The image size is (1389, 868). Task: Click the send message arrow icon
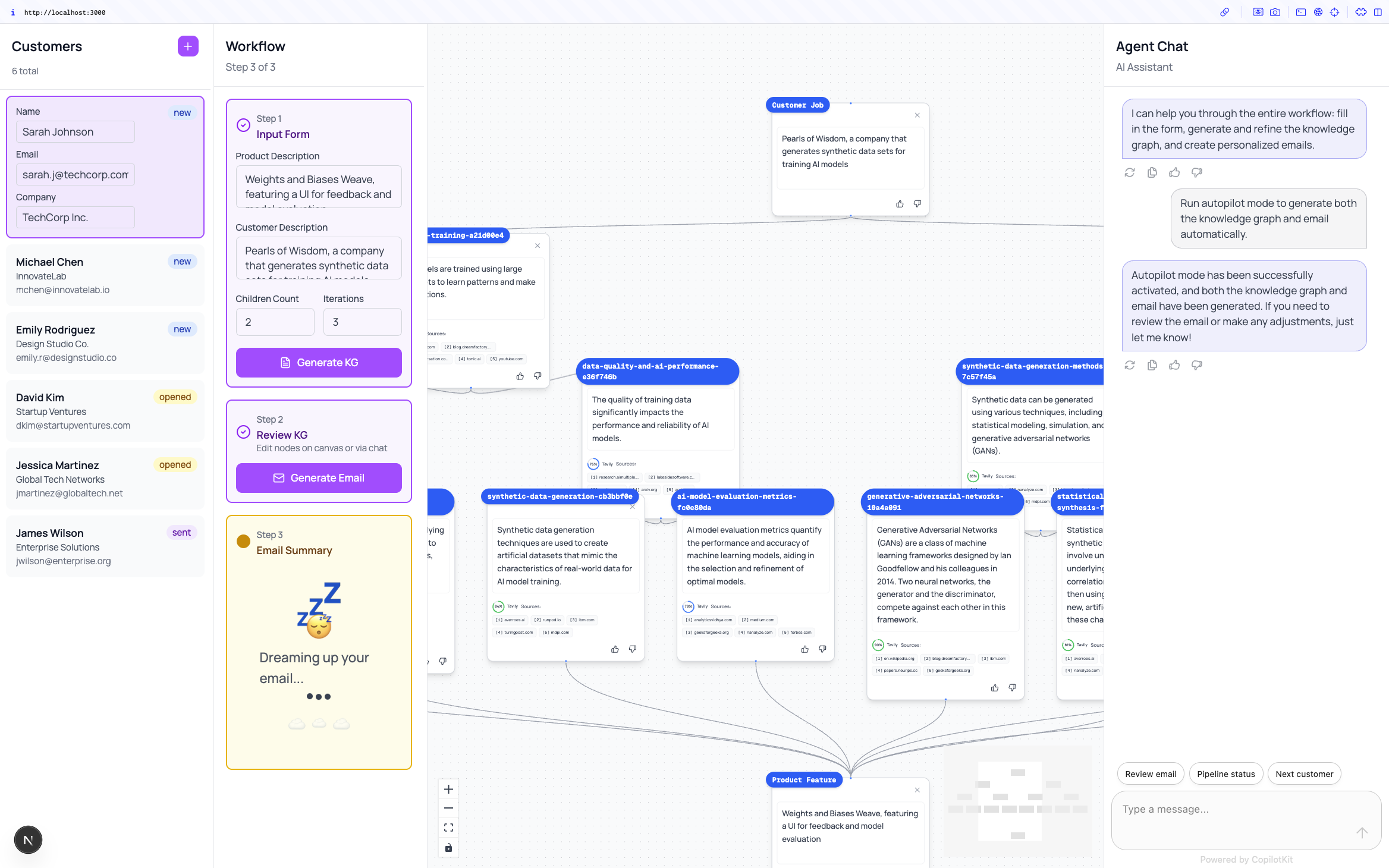pos(1362,833)
